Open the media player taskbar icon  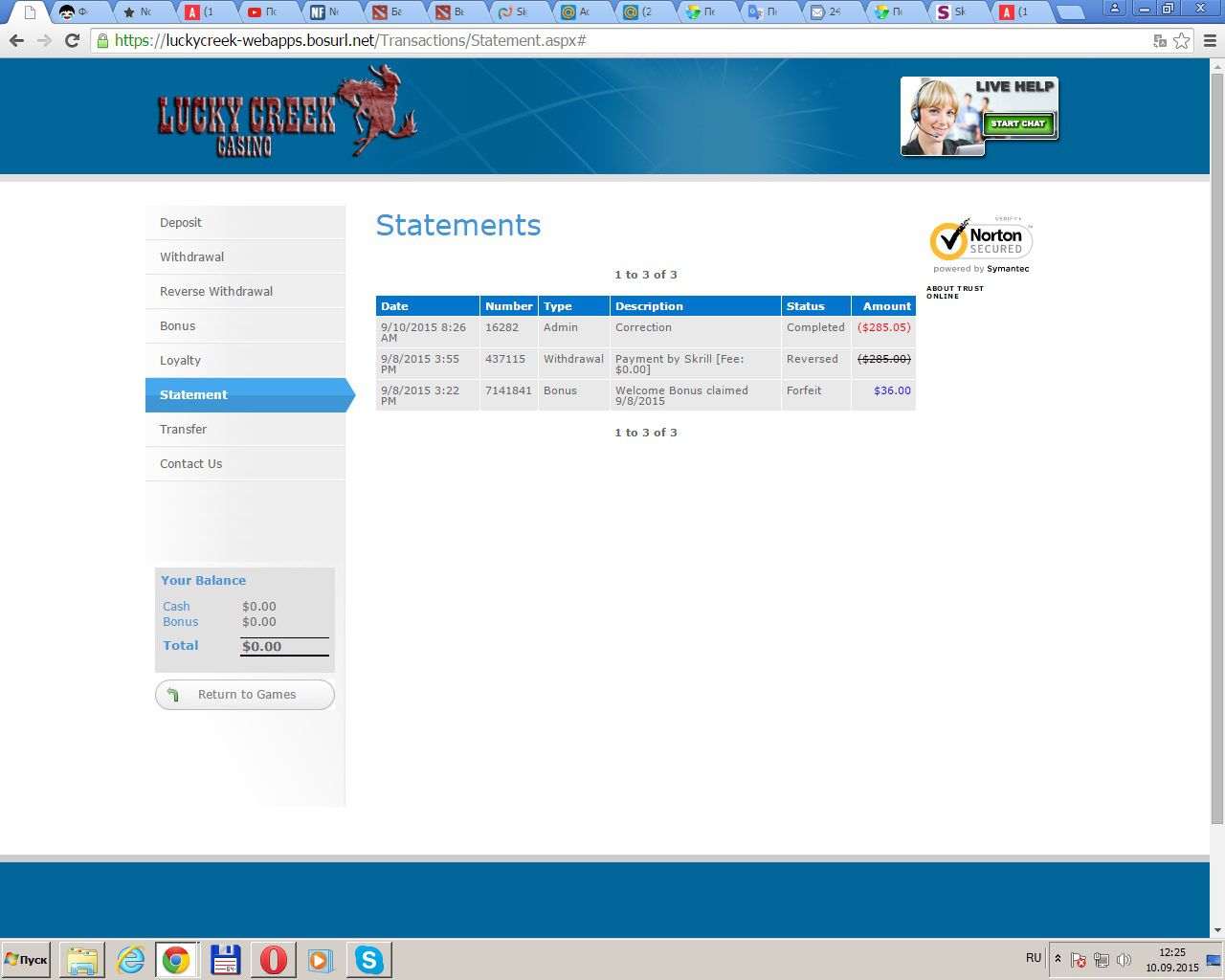point(320,959)
